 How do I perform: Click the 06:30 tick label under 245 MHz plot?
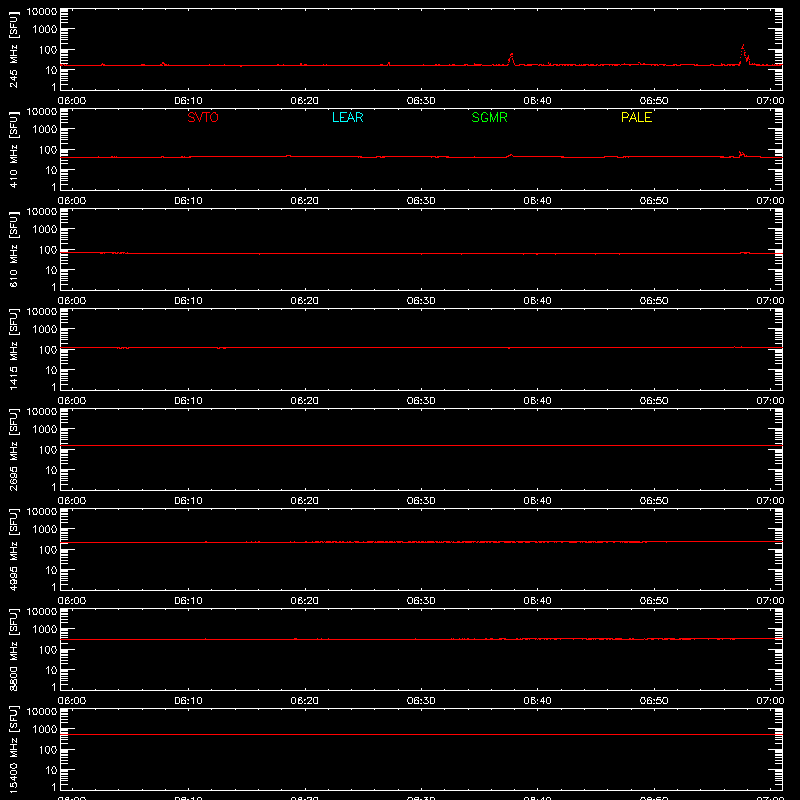click(421, 101)
